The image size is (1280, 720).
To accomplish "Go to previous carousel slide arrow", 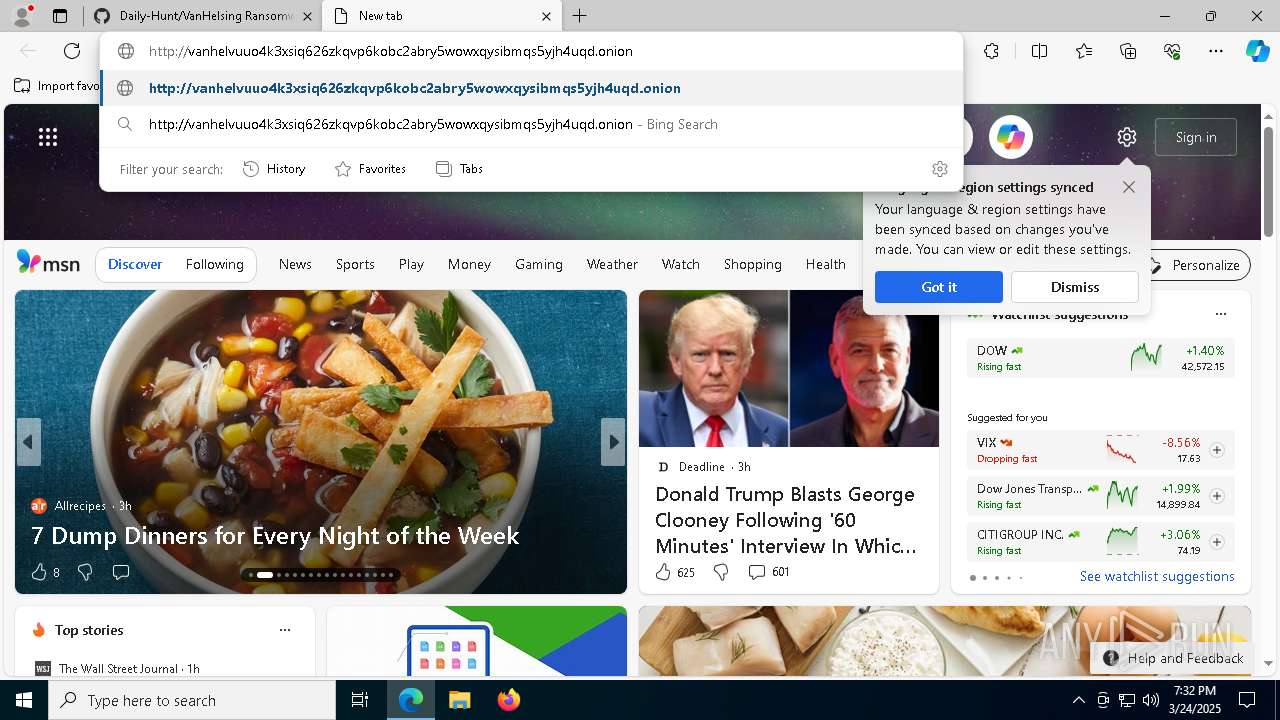I will [28, 442].
